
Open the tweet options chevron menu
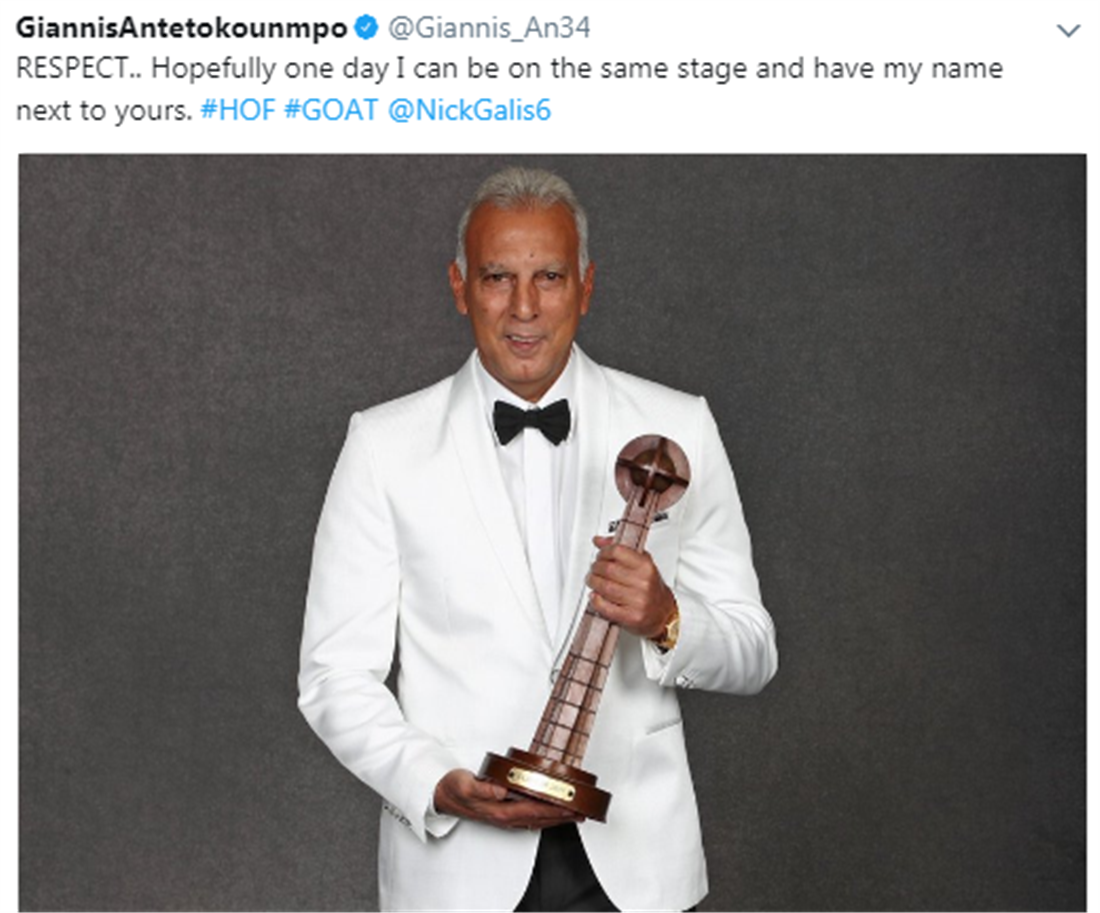click(1068, 30)
